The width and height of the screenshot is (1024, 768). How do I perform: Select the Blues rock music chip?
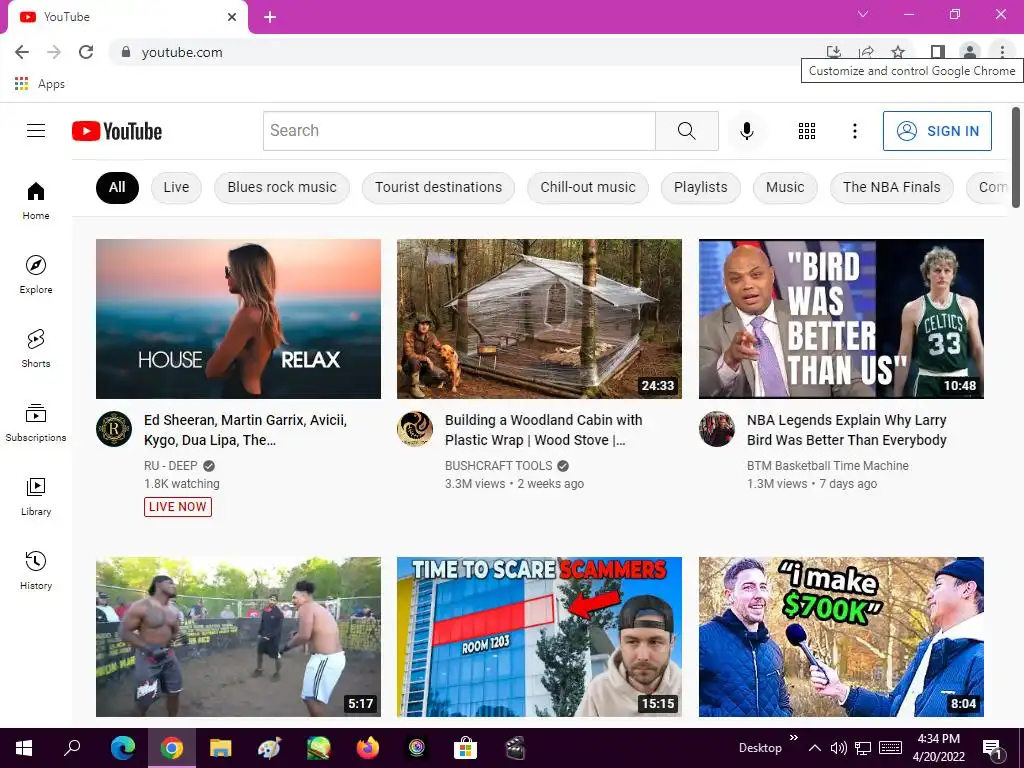click(282, 187)
